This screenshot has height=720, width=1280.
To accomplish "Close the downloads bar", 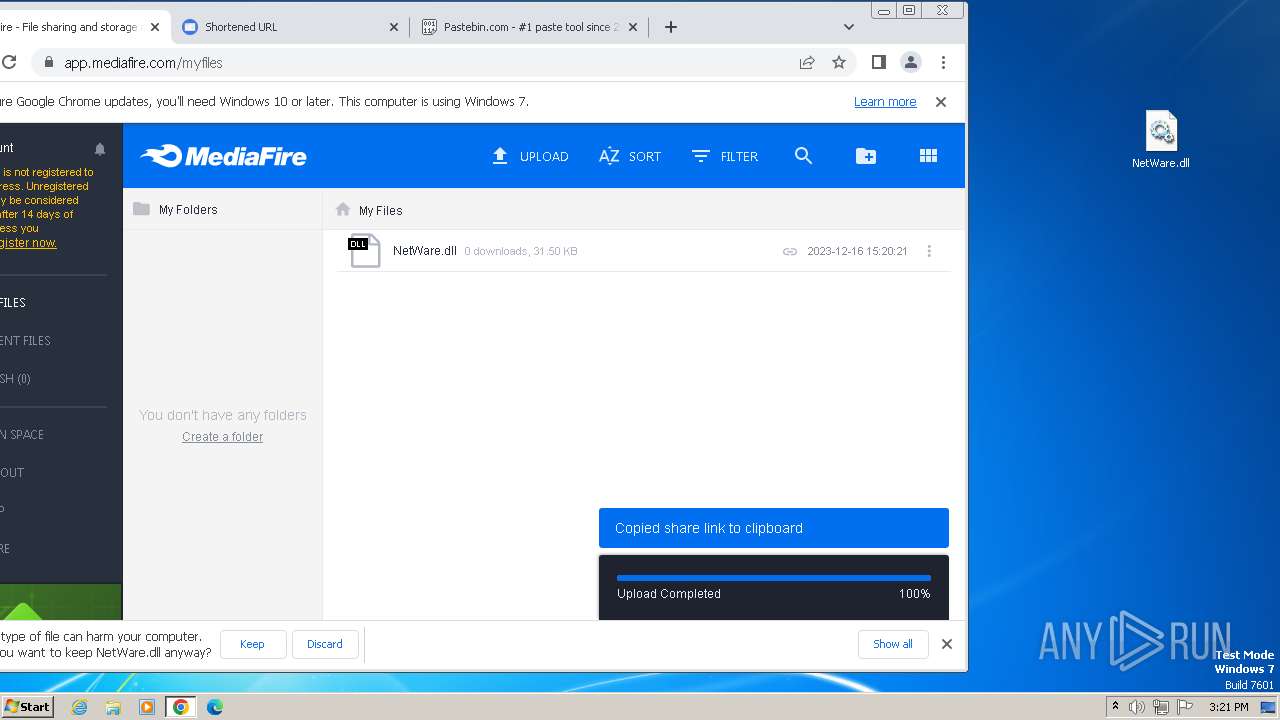I will (x=947, y=644).
